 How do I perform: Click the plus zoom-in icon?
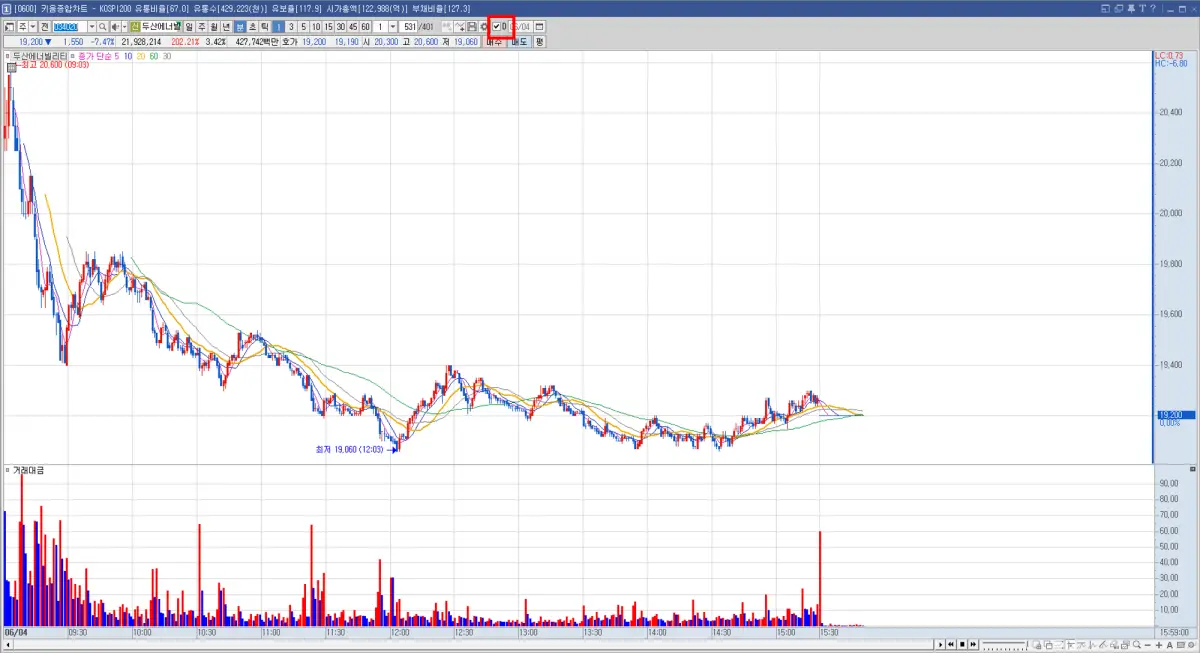pyautogui.click(x=1159, y=645)
